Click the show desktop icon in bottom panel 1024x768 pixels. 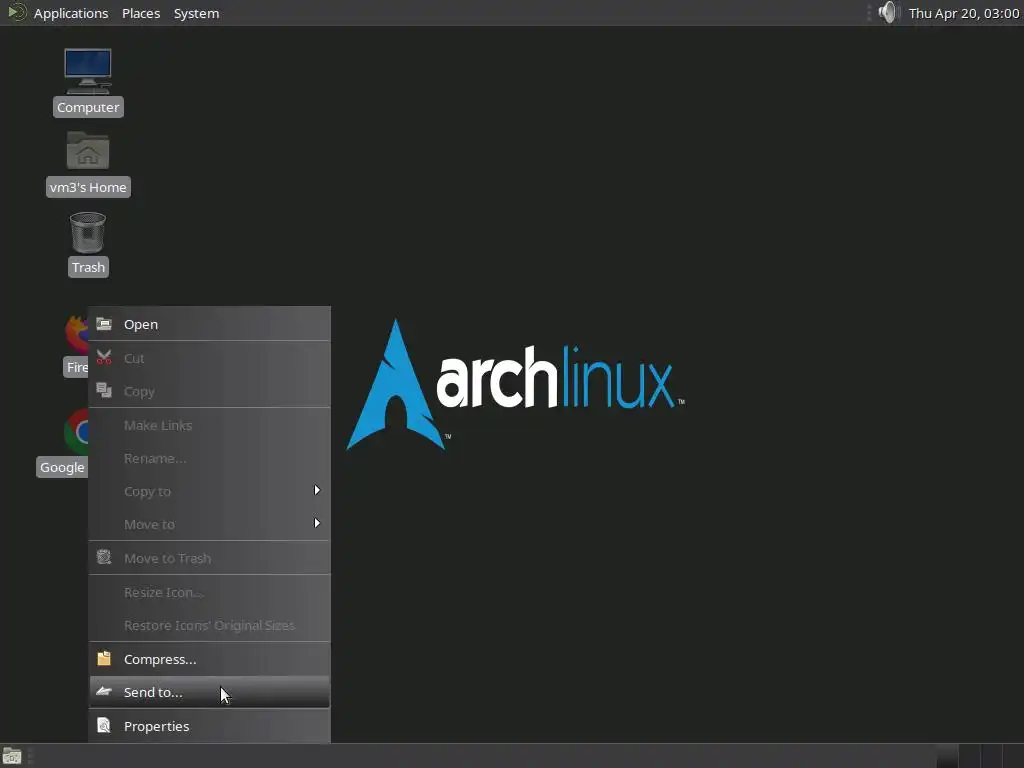12,756
